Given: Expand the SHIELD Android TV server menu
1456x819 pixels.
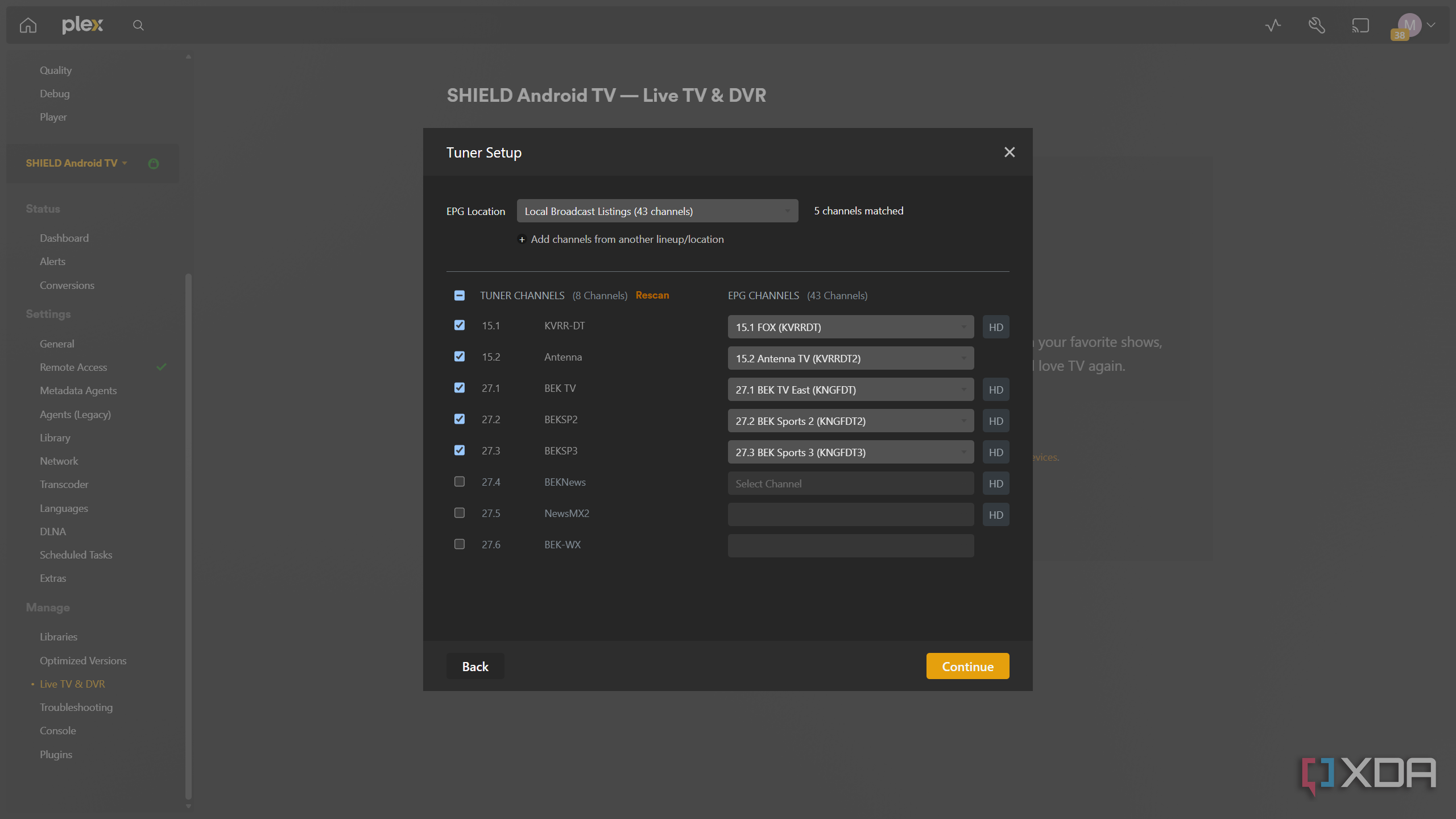Looking at the screenshot, I should click(76, 163).
